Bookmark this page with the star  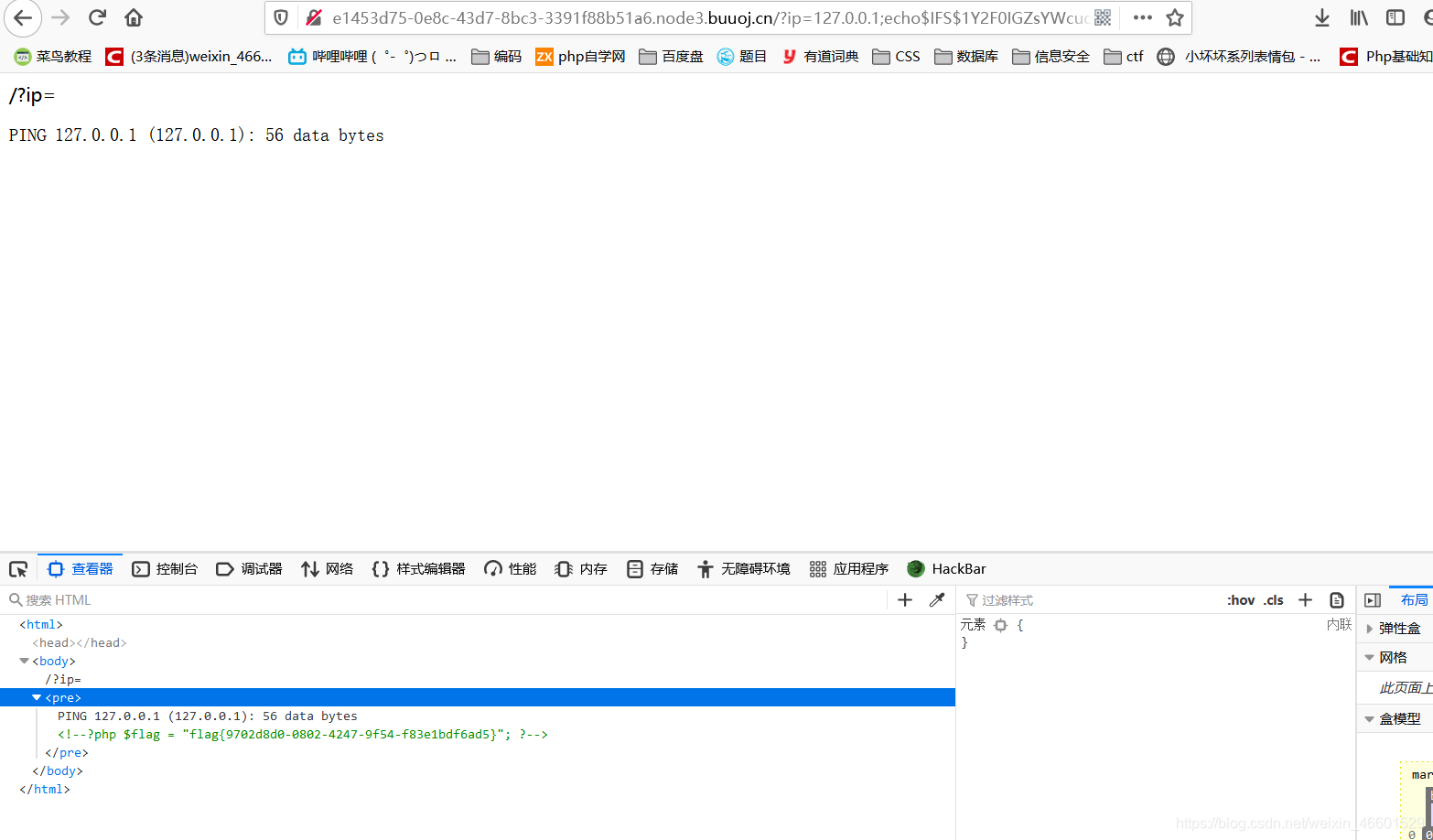[1175, 17]
